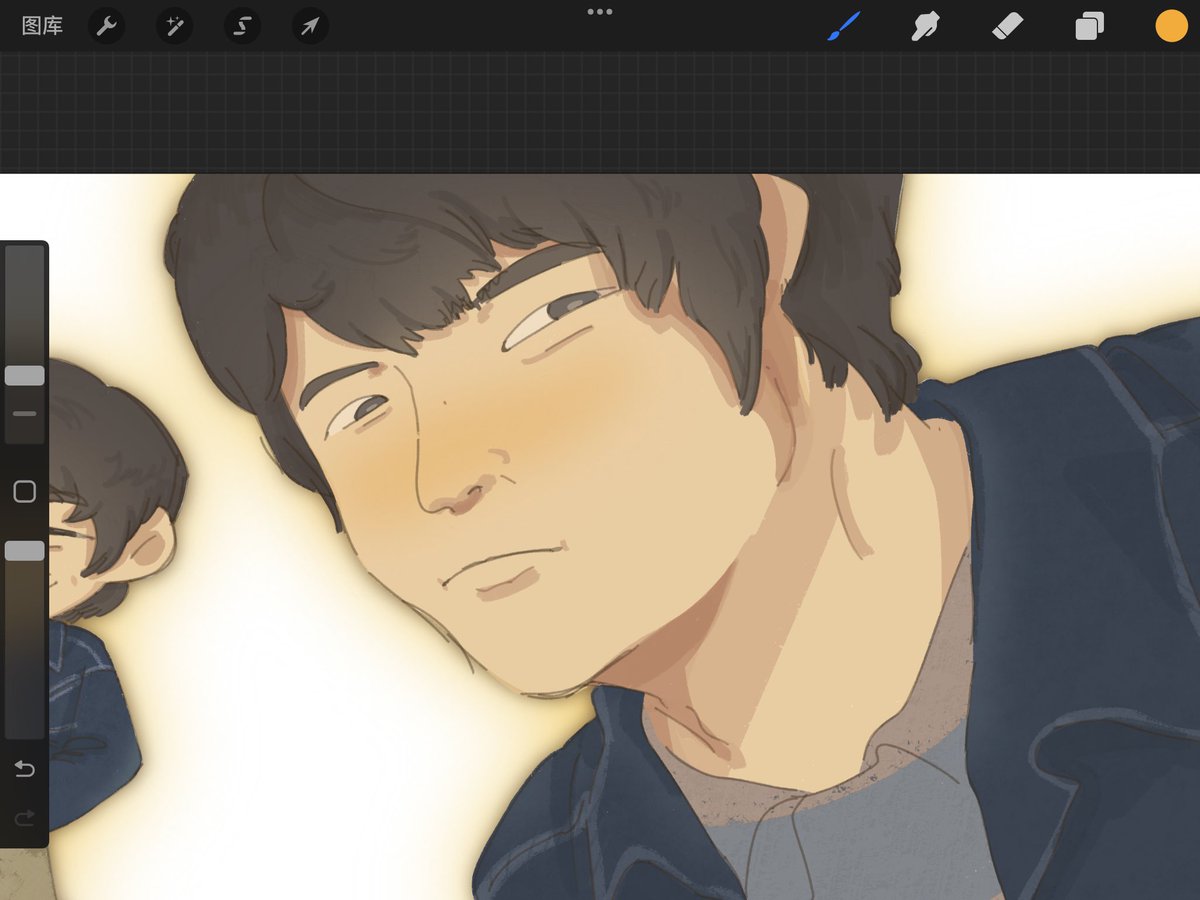Open the Gallery (图库) view

pyautogui.click(x=42, y=26)
